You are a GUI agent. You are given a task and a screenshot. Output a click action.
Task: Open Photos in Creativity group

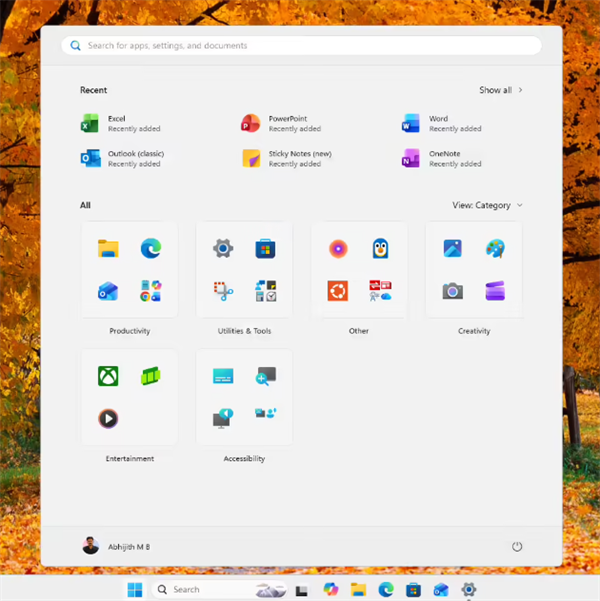tap(453, 248)
